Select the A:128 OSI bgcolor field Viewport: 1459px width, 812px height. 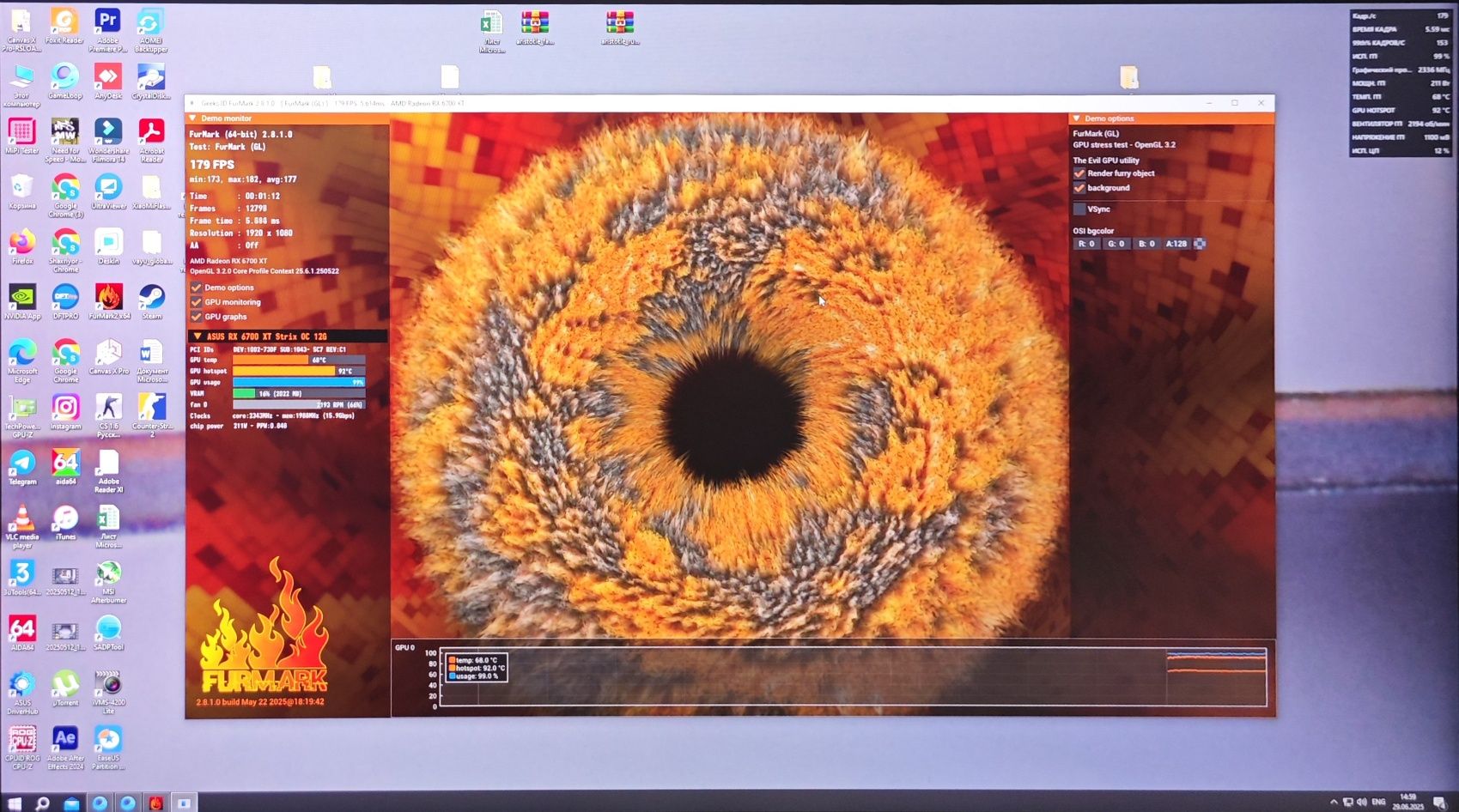point(1176,244)
